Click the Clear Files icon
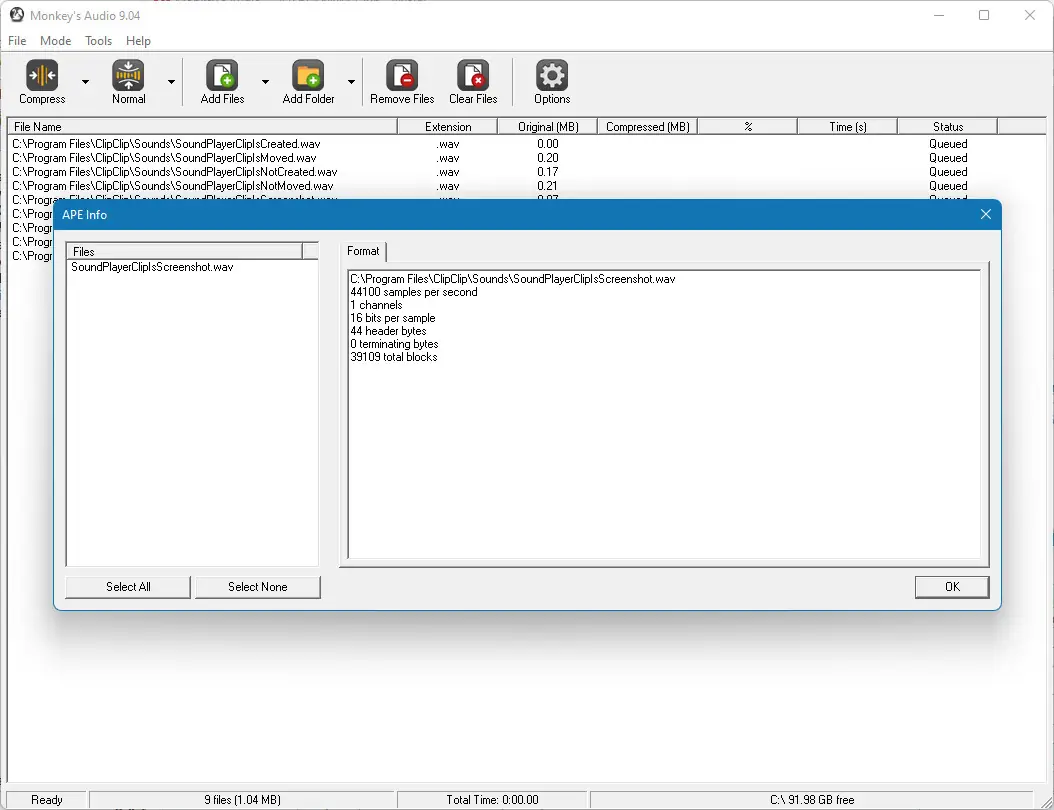Image resolution: width=1054 pixels, height=810 pixels. 473,75
